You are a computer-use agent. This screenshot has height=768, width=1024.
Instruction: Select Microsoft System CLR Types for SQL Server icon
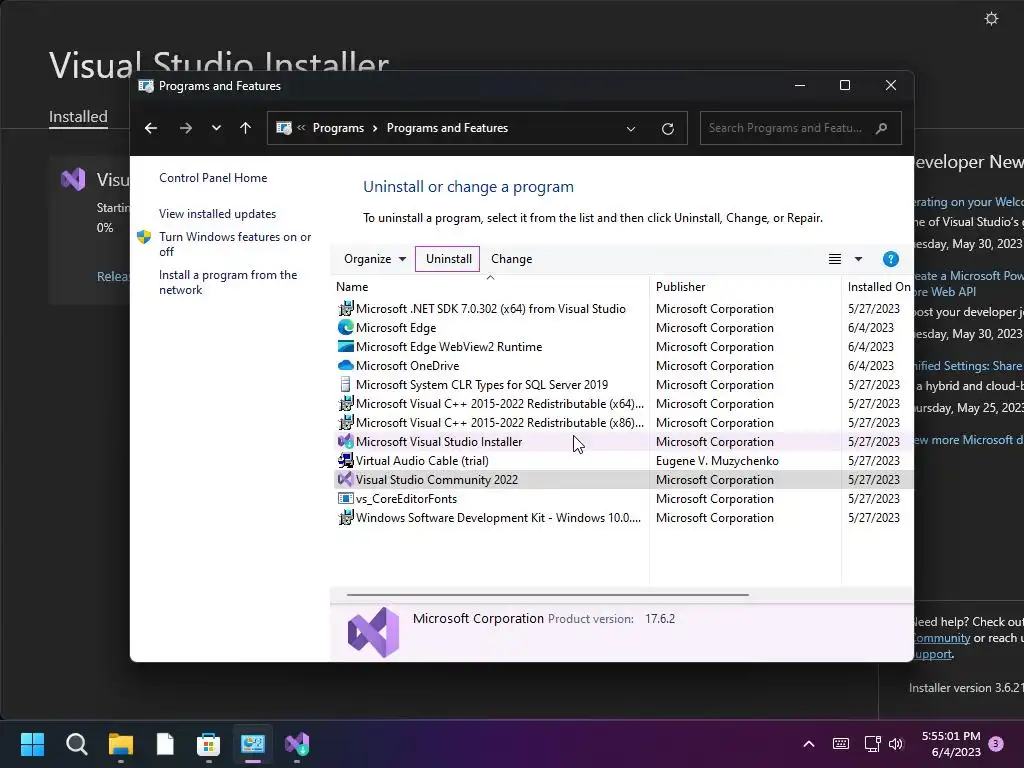coord(345,384)
